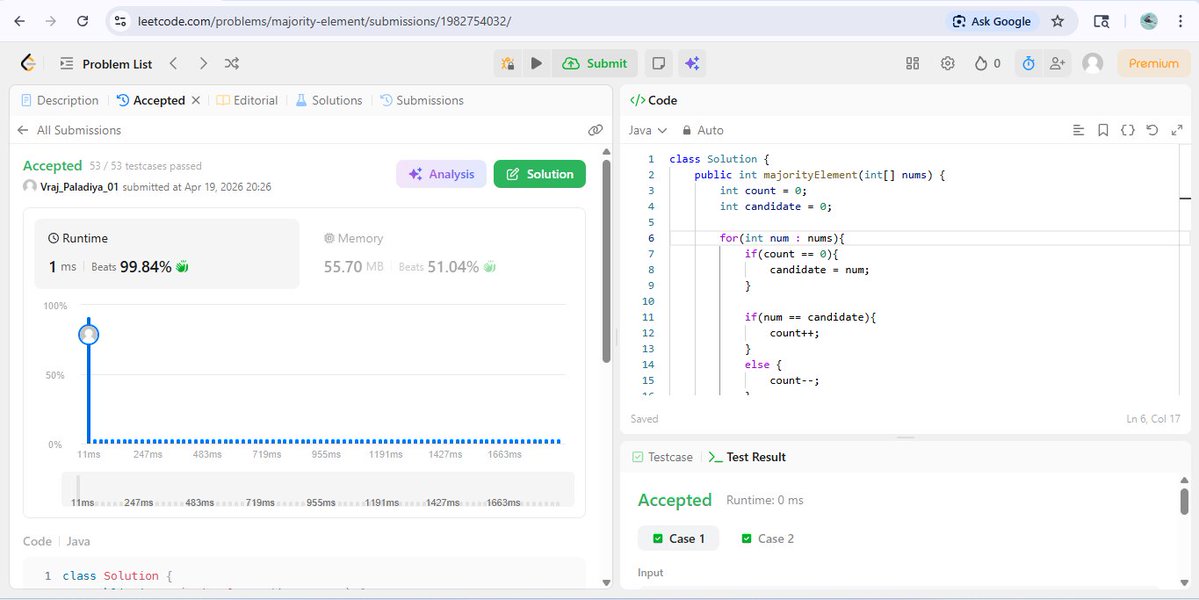The height and width of the screenshot is (600, 1199).
Task: Open the LeetCode user avatar menu
Action: 1093,63
